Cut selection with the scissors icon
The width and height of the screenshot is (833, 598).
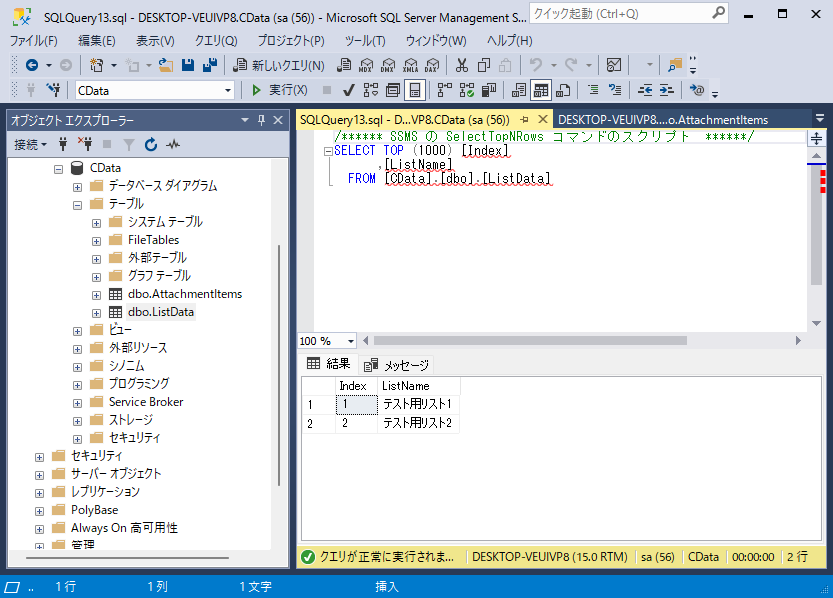[x=462, y=65]
